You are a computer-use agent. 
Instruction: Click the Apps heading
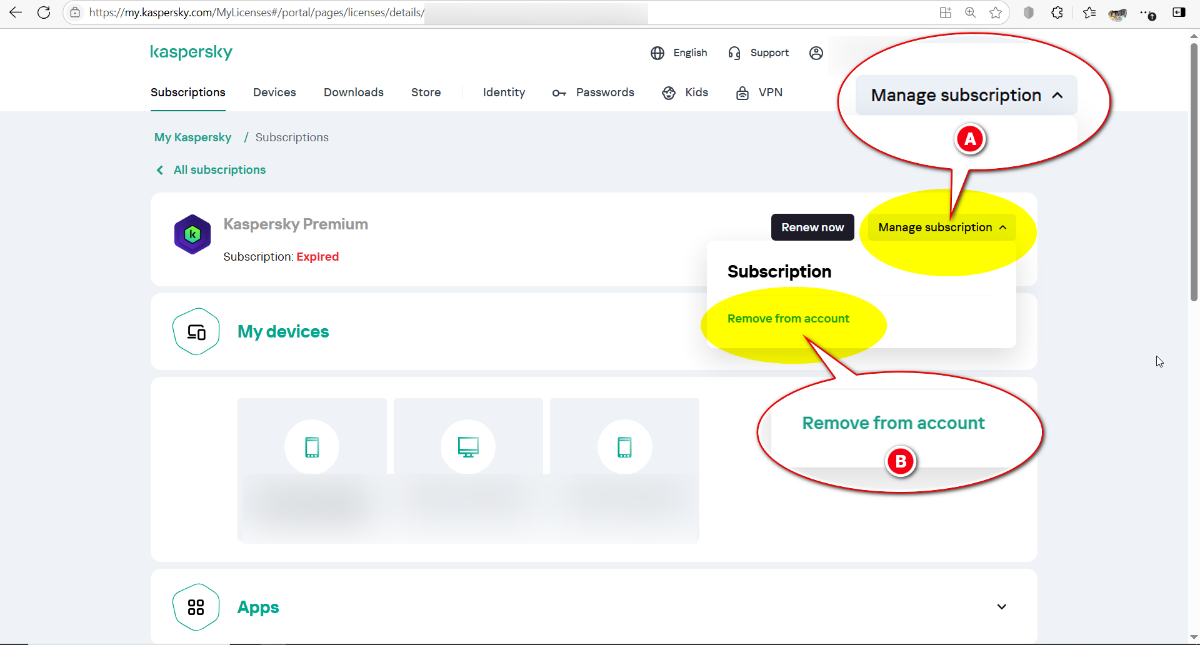pyautogui.click(x=258, y=607)
